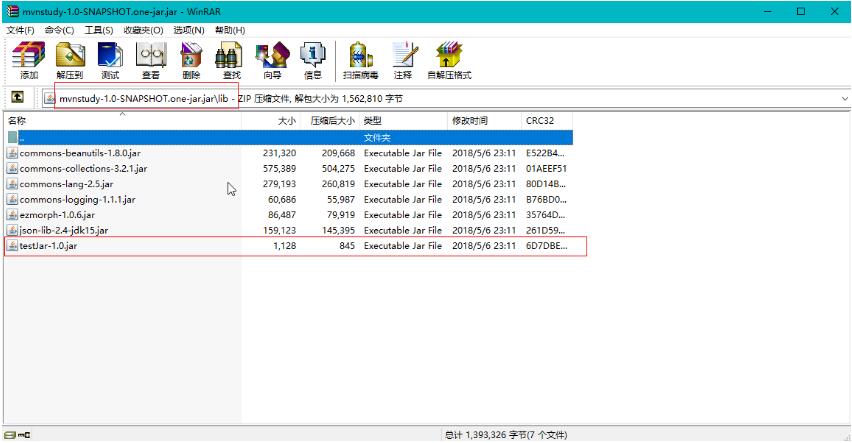Click the WinRAR title bar app icon
Image resolution: width=852 pixels, height=443 pixels.
(12, 11)
